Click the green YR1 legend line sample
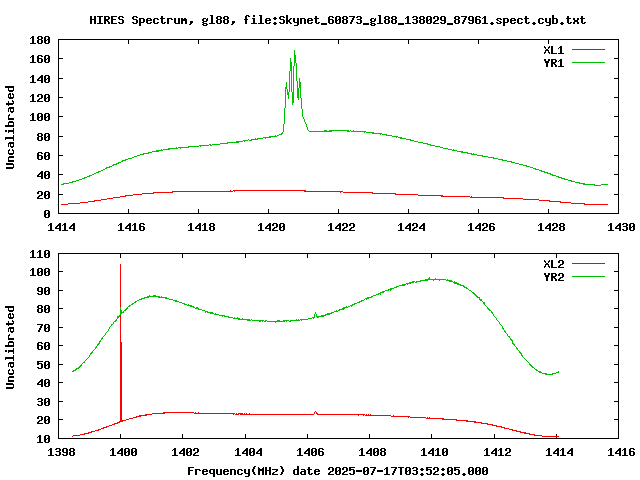This screenshot has height=480, width=640. (x=588, y=63)
